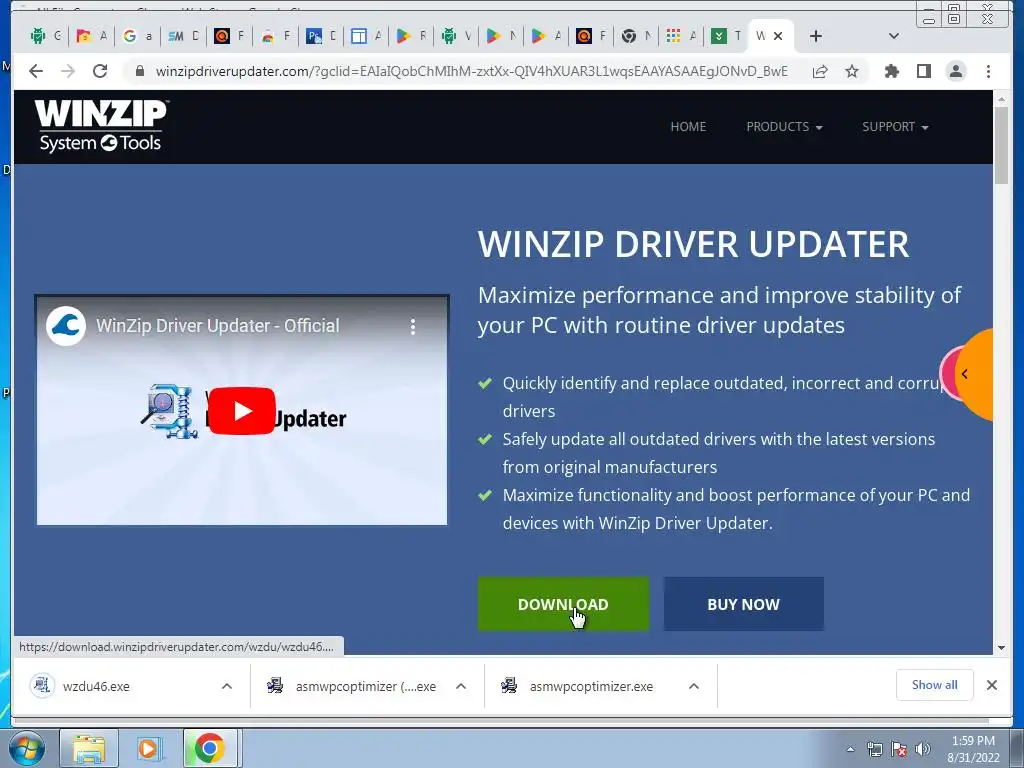This screenshot has width=1024, height=768.
Task: Switch to the blue 'Ps' icon tab
Action: (321, 36)
